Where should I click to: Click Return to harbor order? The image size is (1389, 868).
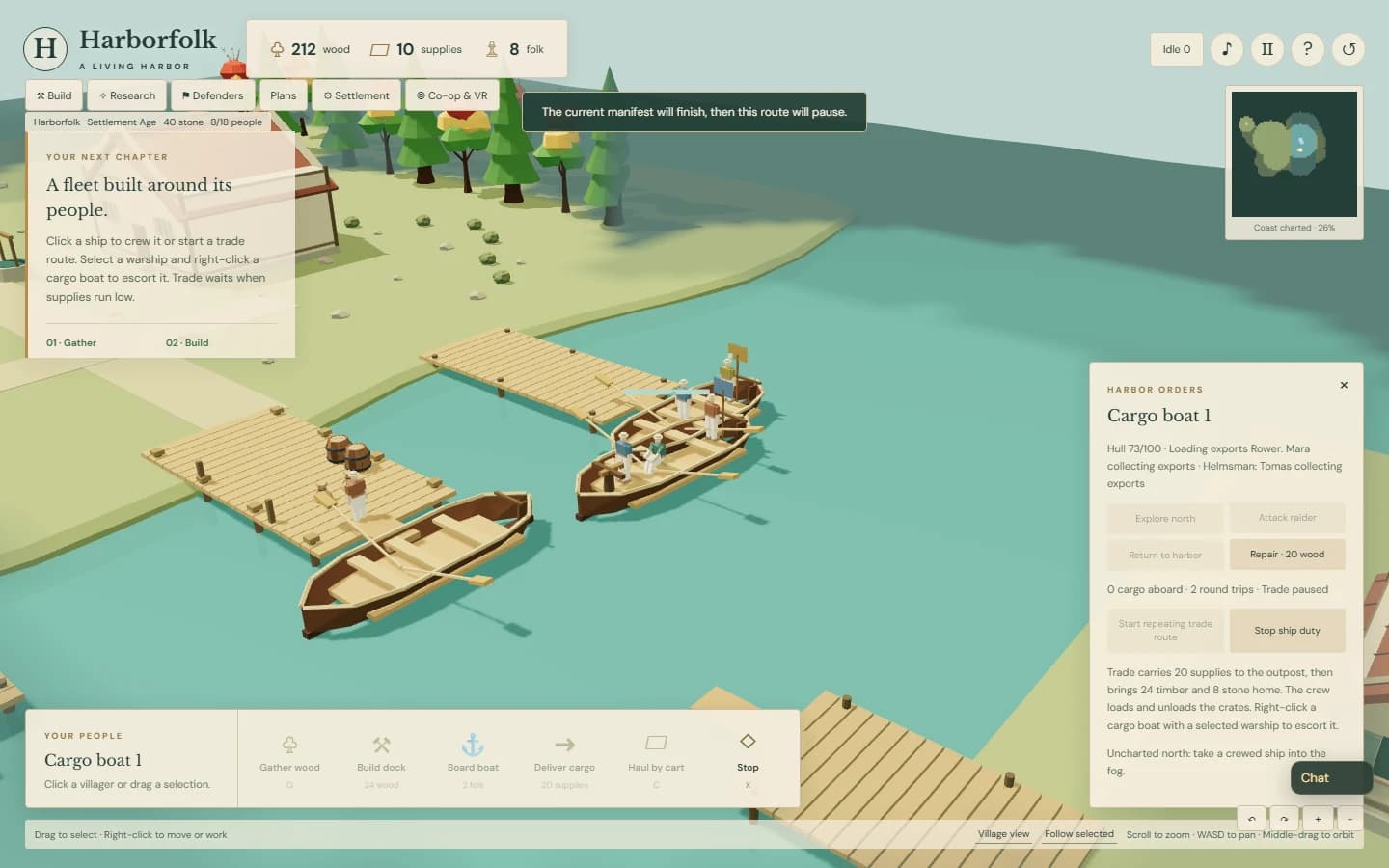click(1165, 555)
